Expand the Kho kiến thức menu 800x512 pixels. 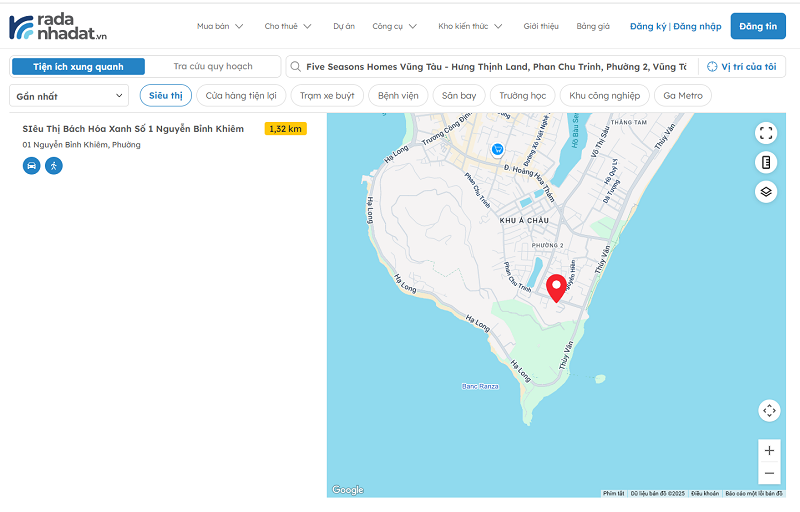pyautogui.click(x=470, y=26)
